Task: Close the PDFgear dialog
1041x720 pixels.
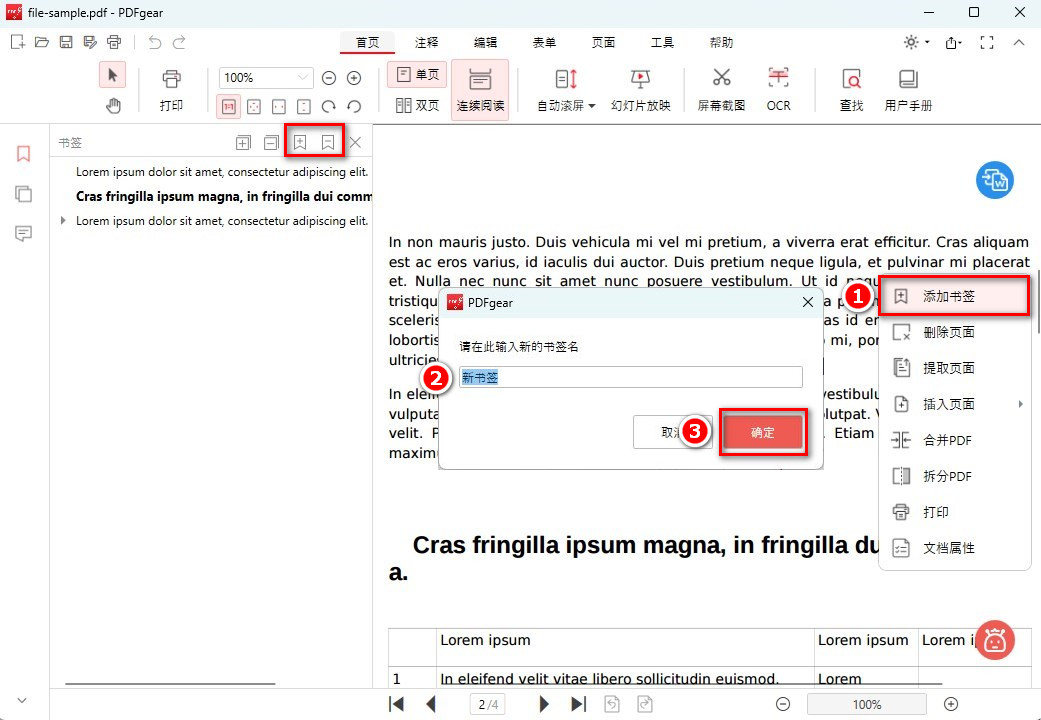Action: [807, 302]
